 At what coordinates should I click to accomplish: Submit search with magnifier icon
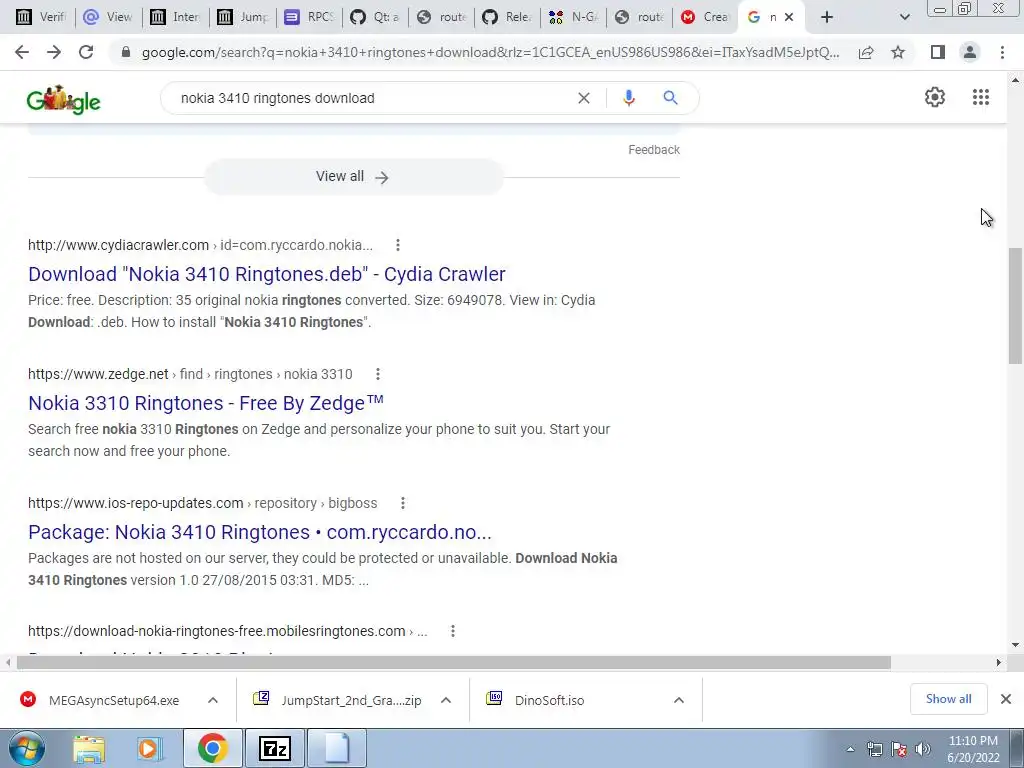(670, 98)
